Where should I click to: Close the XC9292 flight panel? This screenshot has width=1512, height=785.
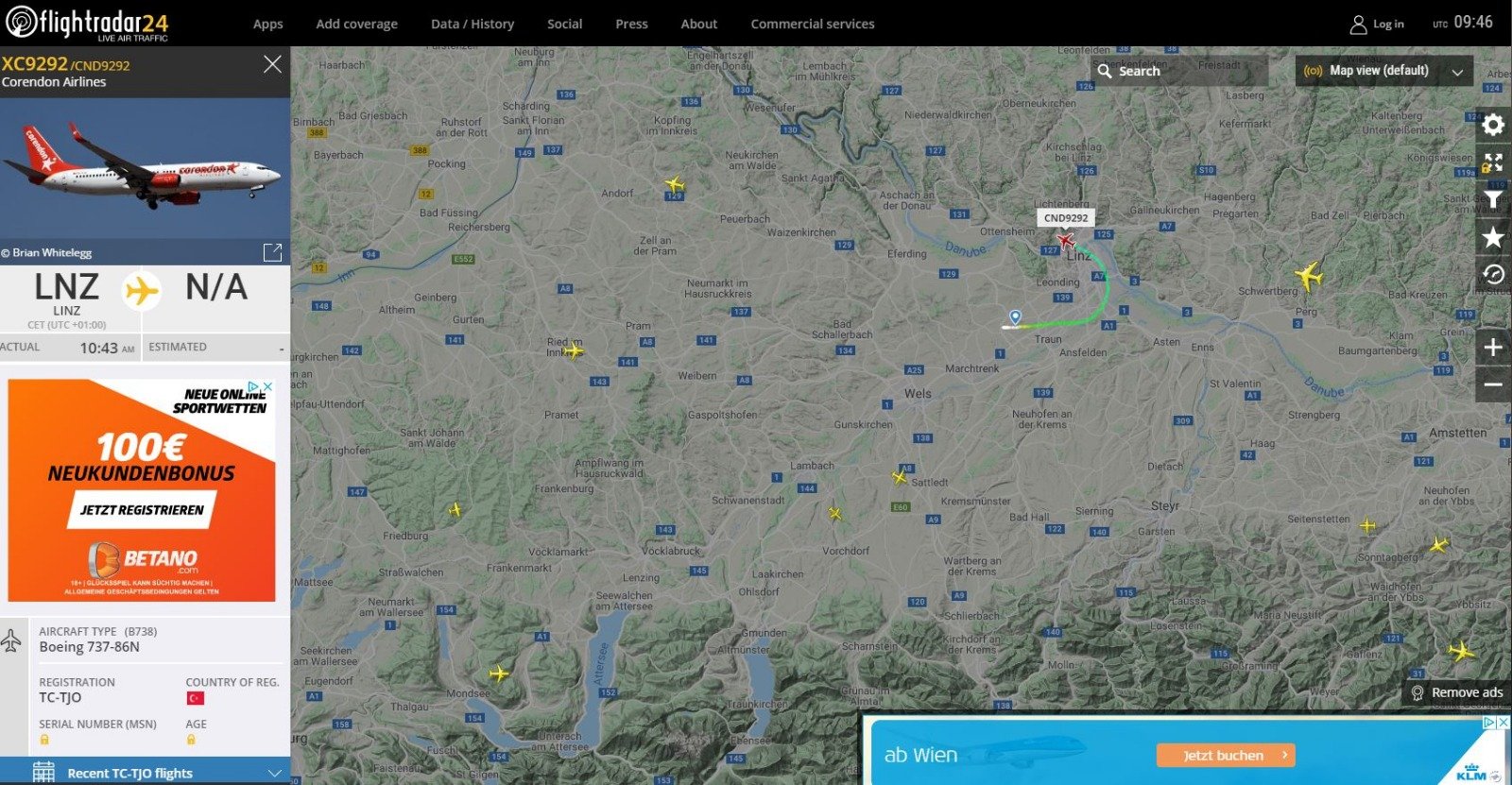(x=272, y=64)
